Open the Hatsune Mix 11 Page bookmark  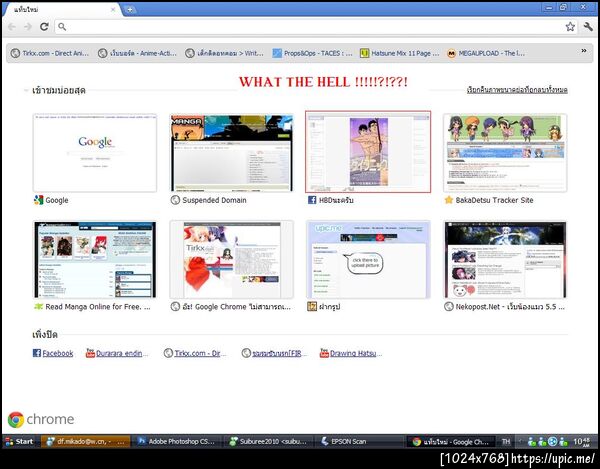click(x=399, y=53)
